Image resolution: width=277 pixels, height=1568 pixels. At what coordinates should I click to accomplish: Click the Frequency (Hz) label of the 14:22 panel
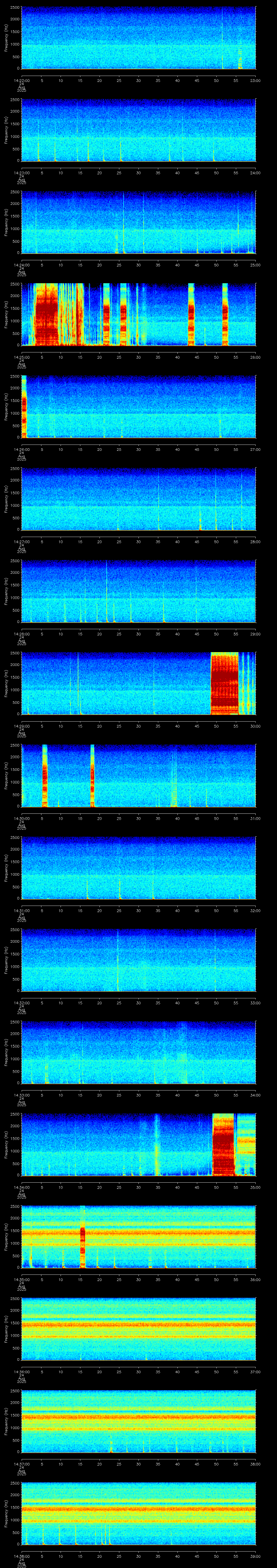[x=6, y=38]
